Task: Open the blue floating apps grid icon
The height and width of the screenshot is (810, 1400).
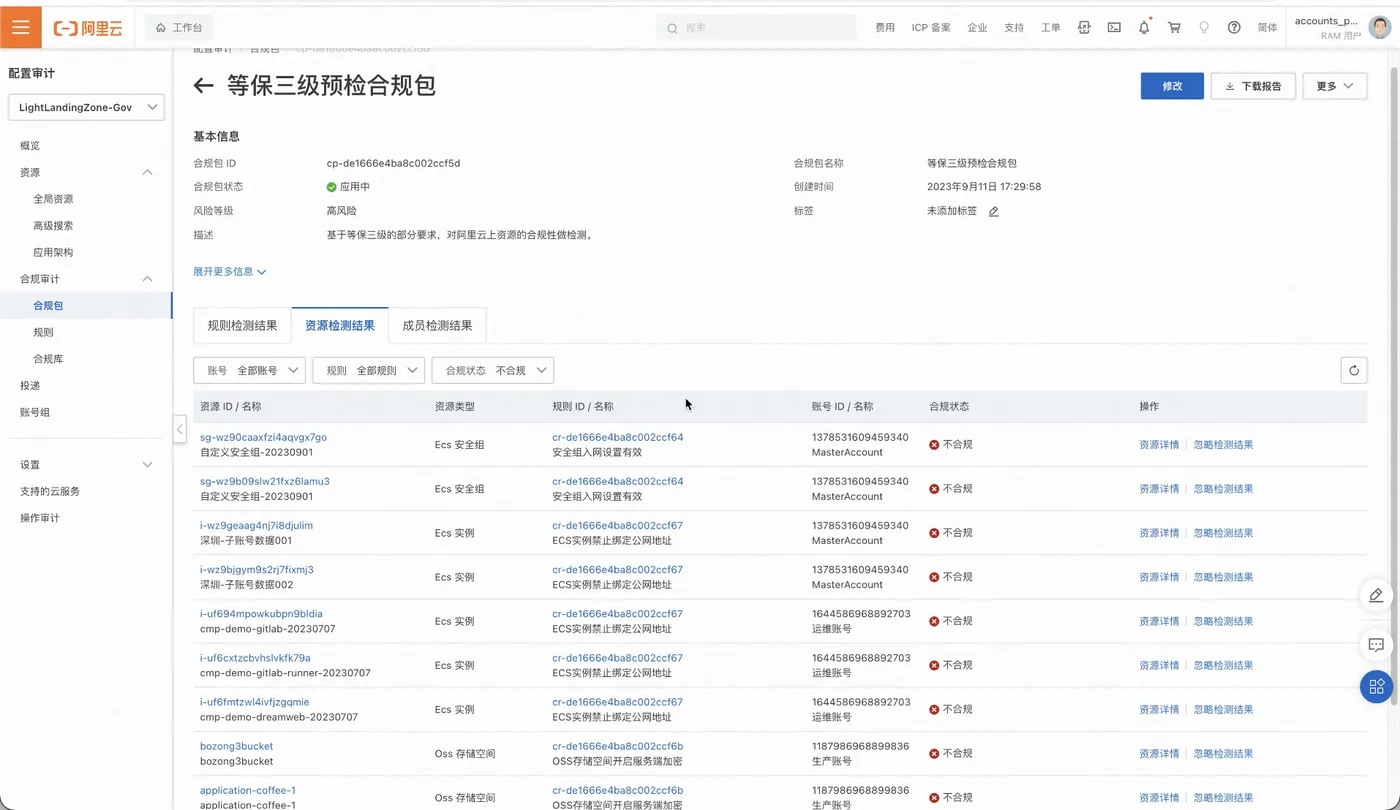Action: (x=1376, y=686)
